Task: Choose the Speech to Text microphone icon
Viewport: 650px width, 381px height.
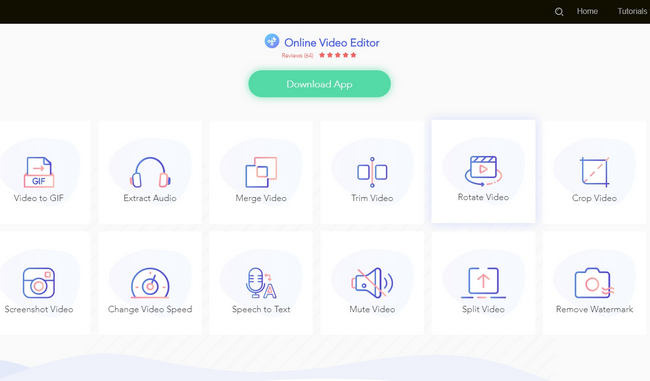Action: 261,283
